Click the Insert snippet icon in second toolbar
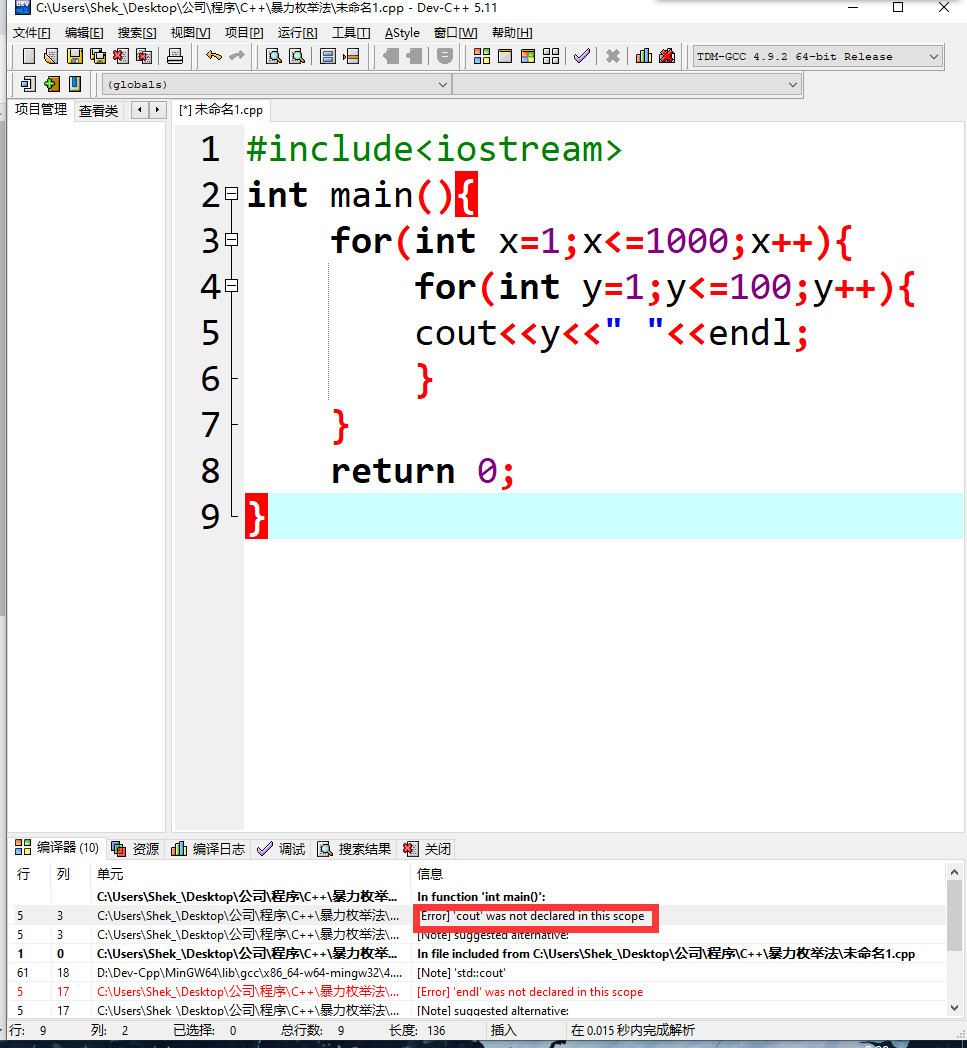 (x=28, y=84)
